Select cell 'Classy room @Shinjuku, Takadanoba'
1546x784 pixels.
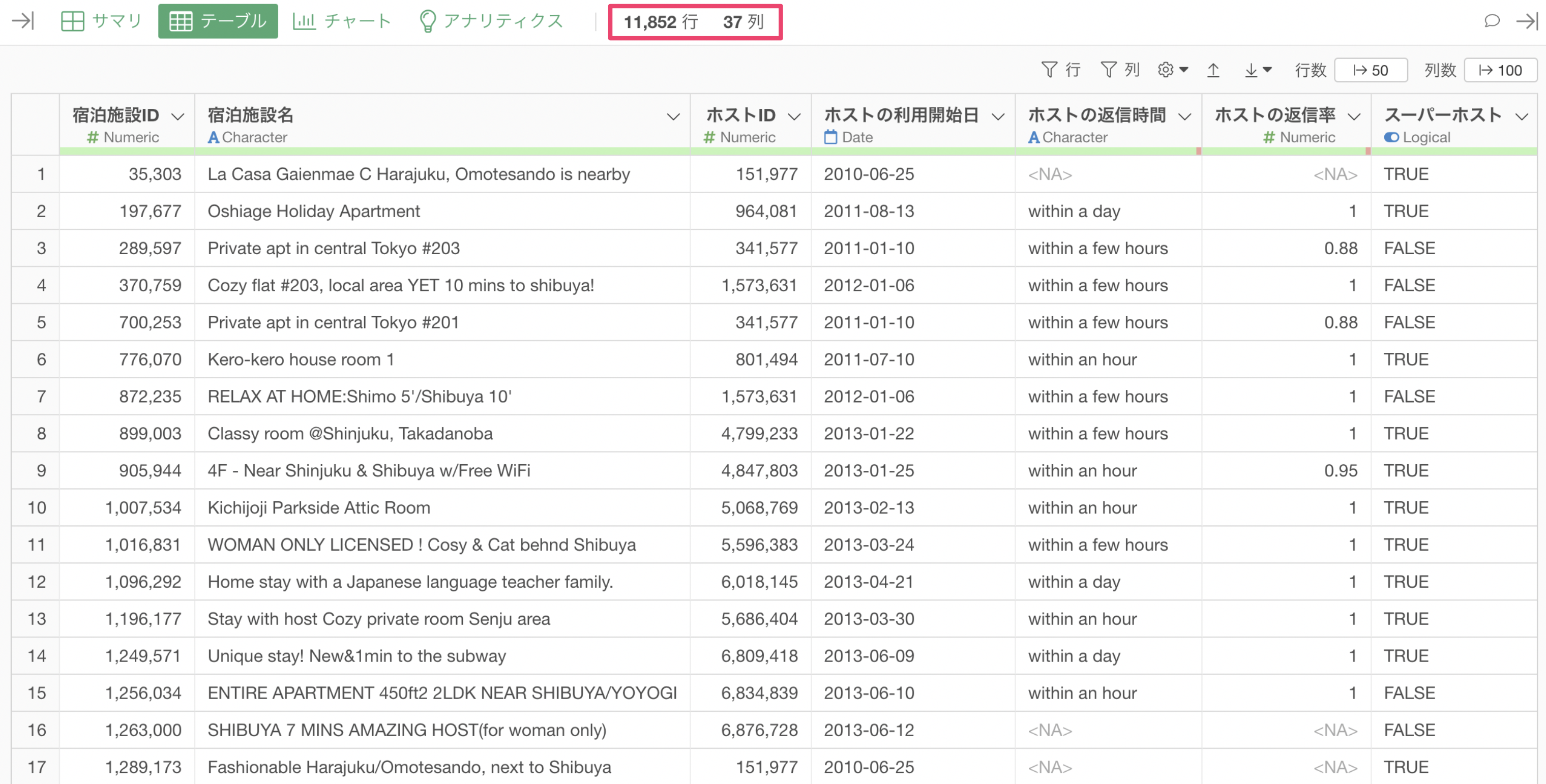coord(442,434)
